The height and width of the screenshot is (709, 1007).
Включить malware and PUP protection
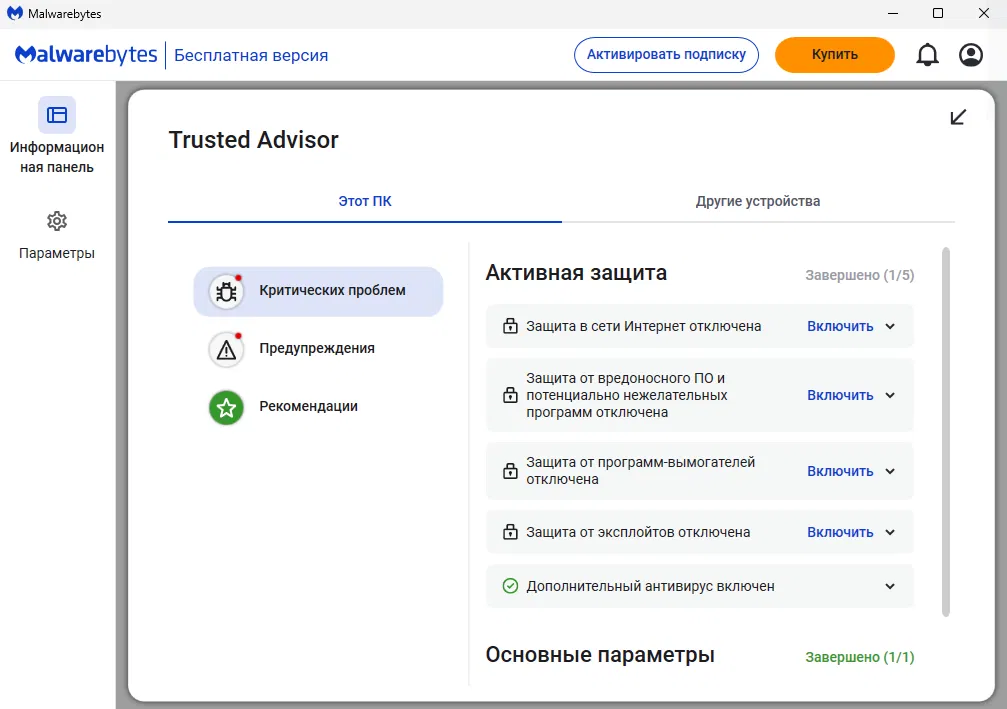click(840, 395)
